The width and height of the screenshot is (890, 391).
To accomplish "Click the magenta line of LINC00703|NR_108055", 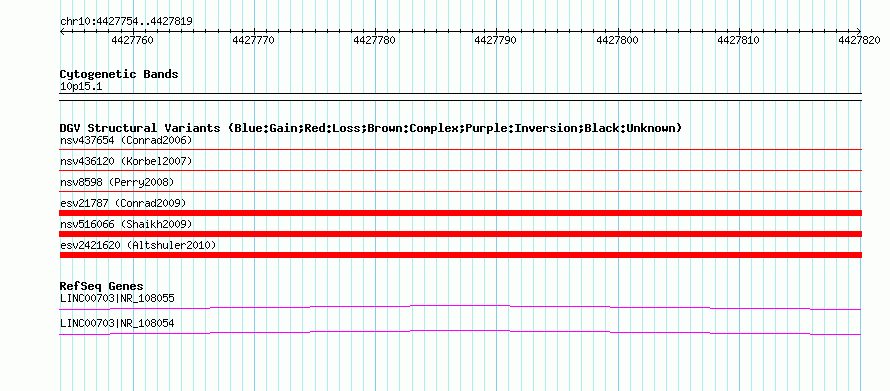I will tap(460, 307).
